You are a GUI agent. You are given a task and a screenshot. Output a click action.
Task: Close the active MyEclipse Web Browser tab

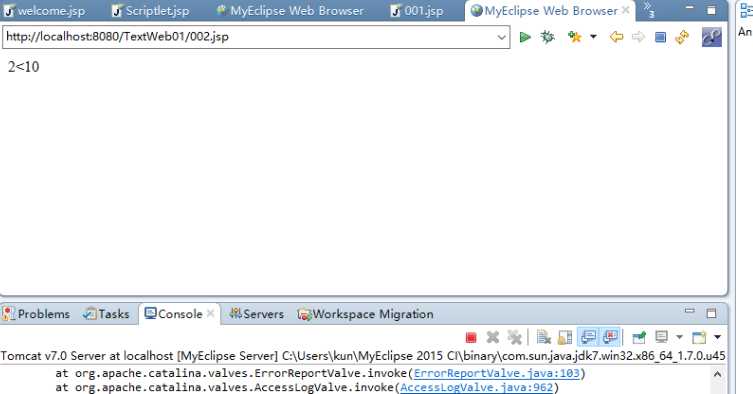tap(625, 10)
